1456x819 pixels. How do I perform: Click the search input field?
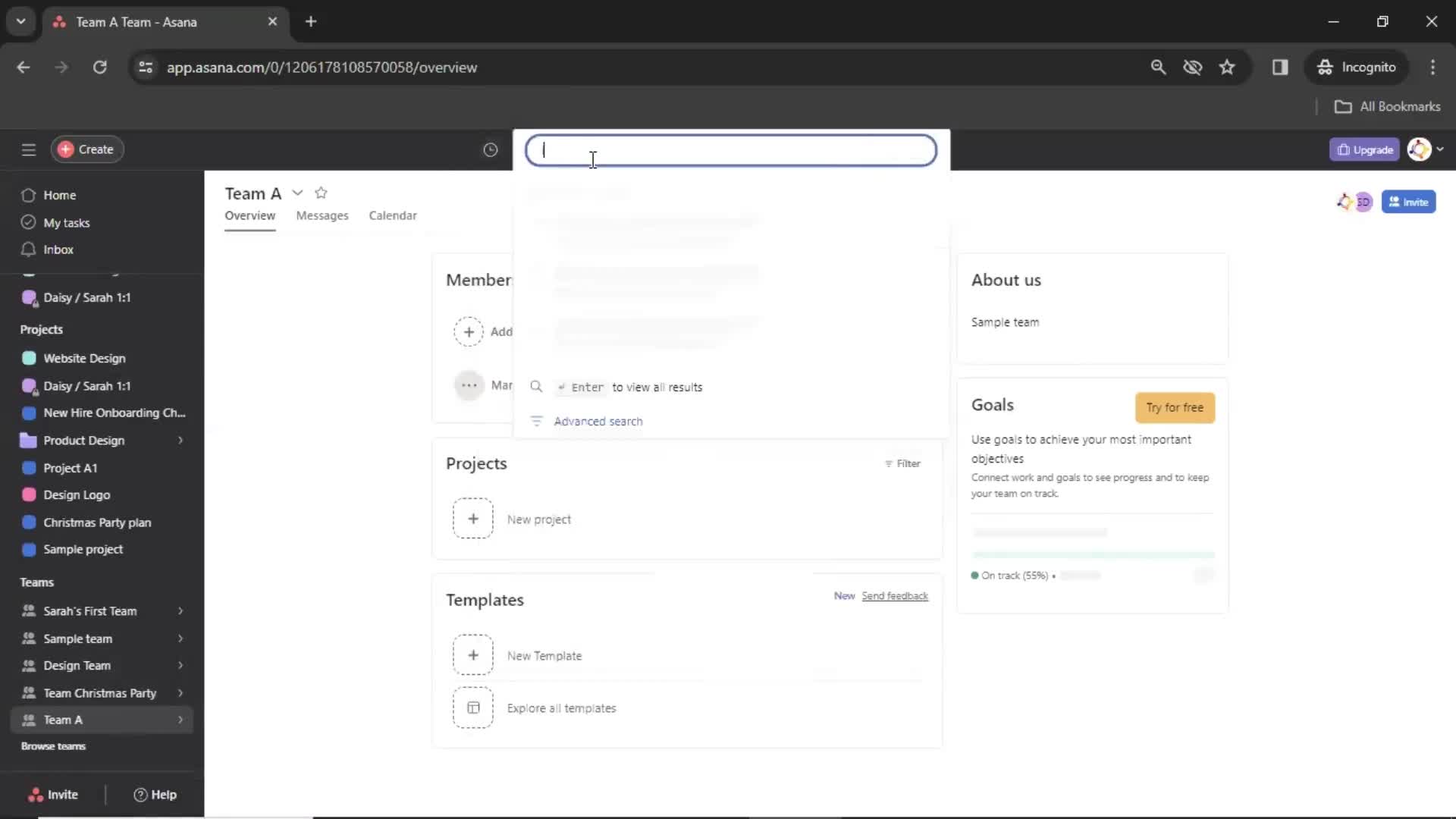[x=731, y=150]
